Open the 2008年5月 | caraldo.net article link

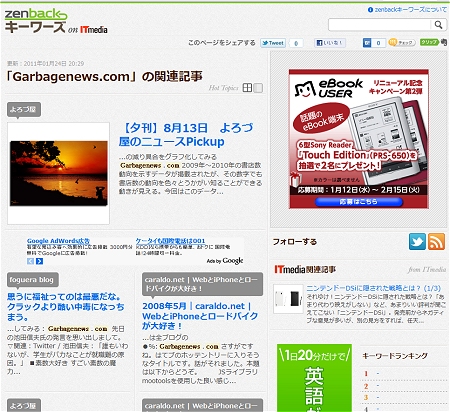click(200, 316)
